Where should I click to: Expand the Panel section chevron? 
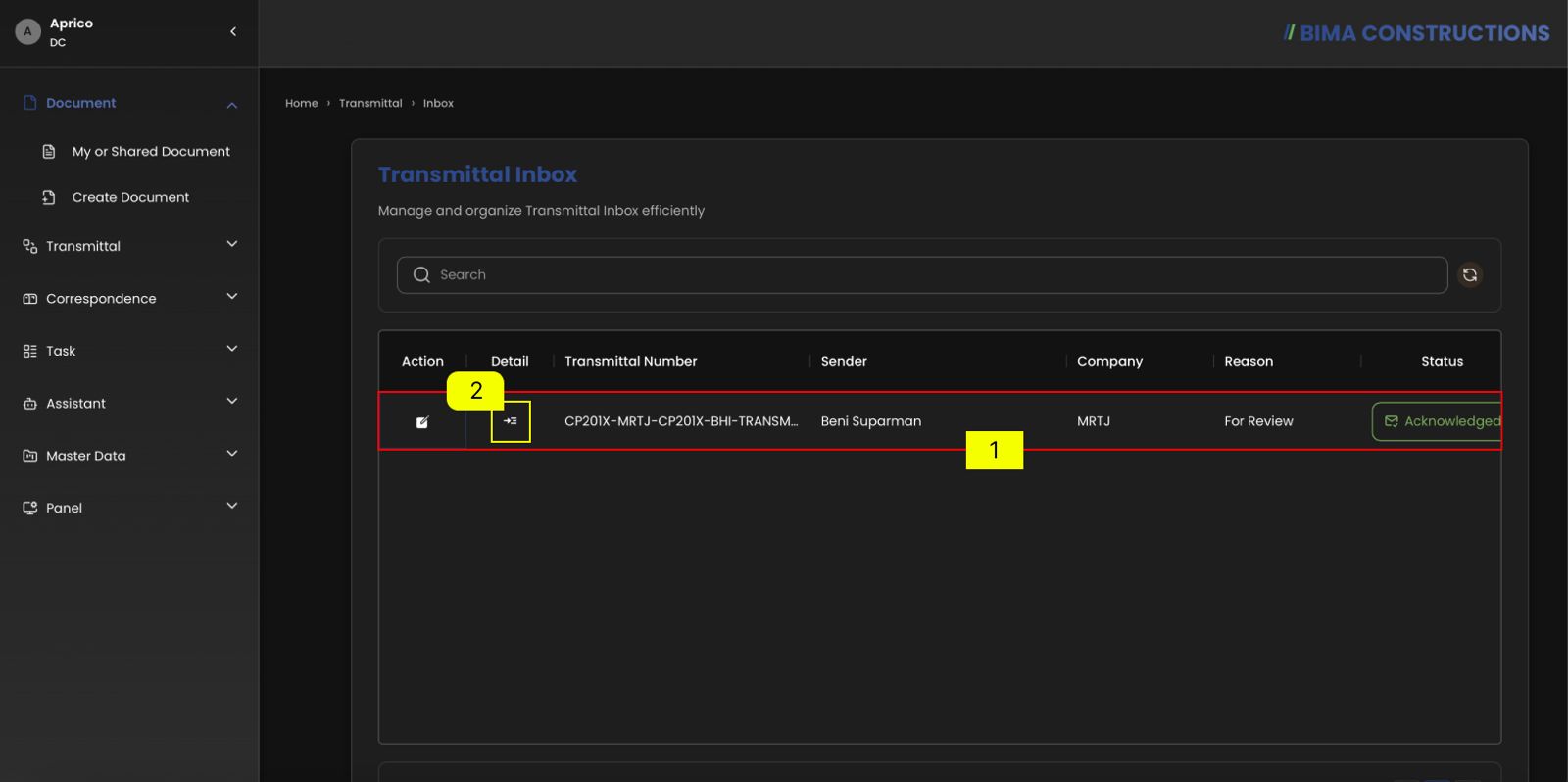point(232,506)
